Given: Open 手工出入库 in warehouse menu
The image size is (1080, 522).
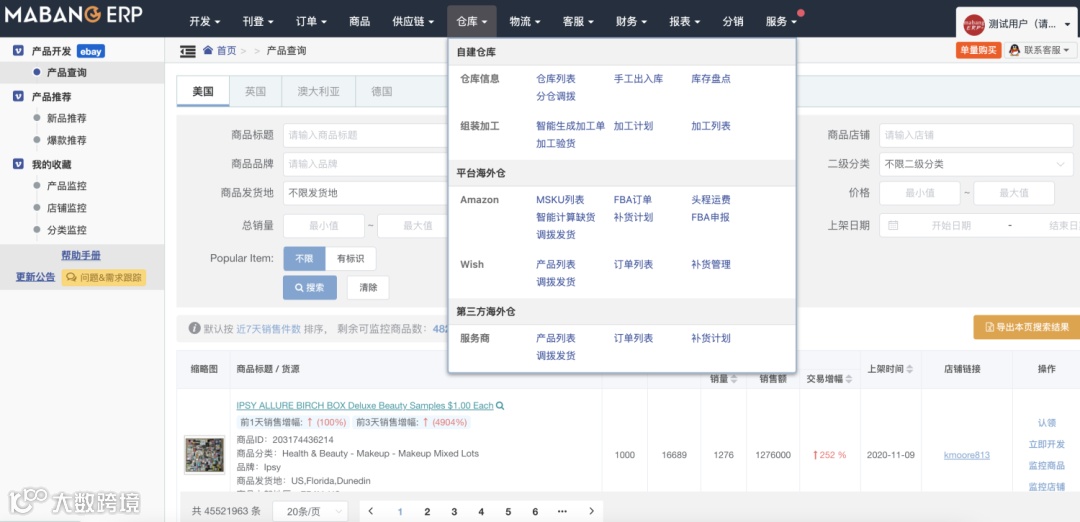Looking at the screenshot, I should pos(638,79).
